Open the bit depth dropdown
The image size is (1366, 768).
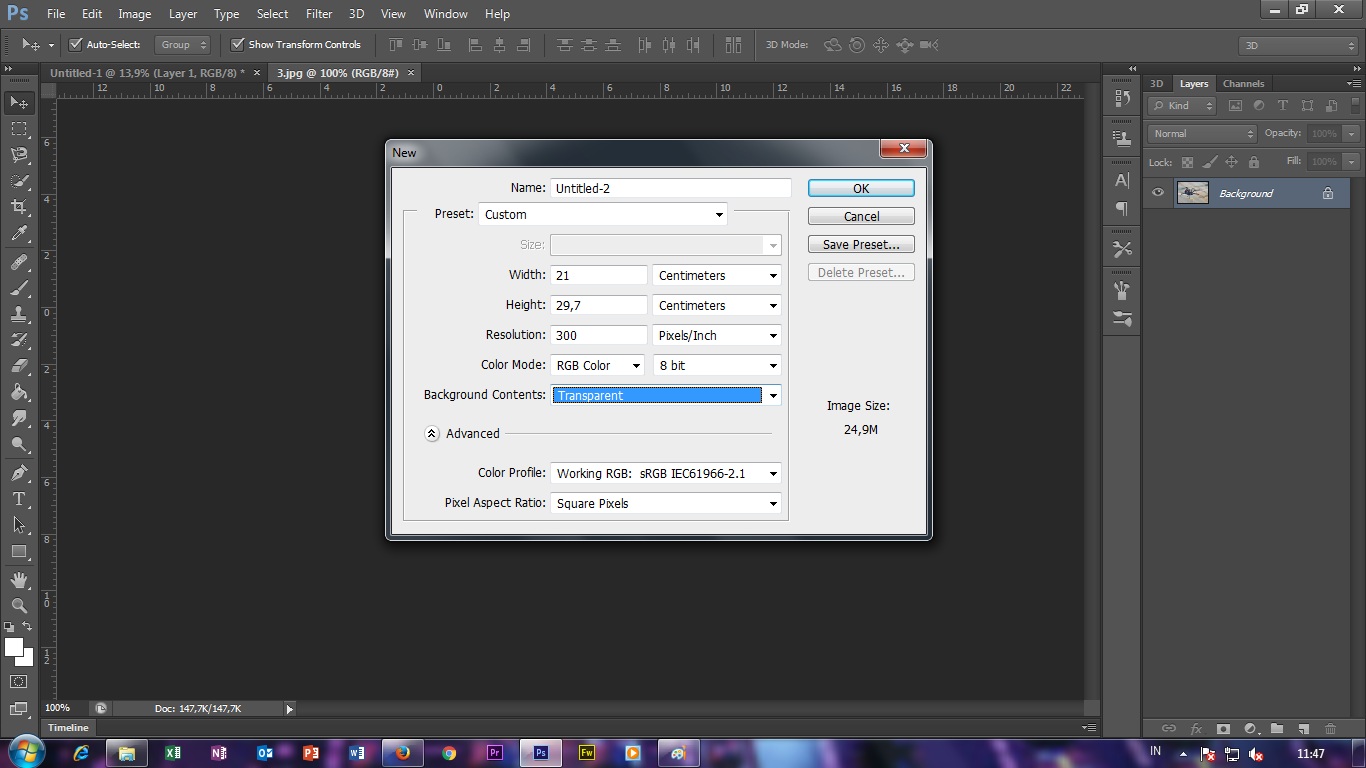(717, 365)
